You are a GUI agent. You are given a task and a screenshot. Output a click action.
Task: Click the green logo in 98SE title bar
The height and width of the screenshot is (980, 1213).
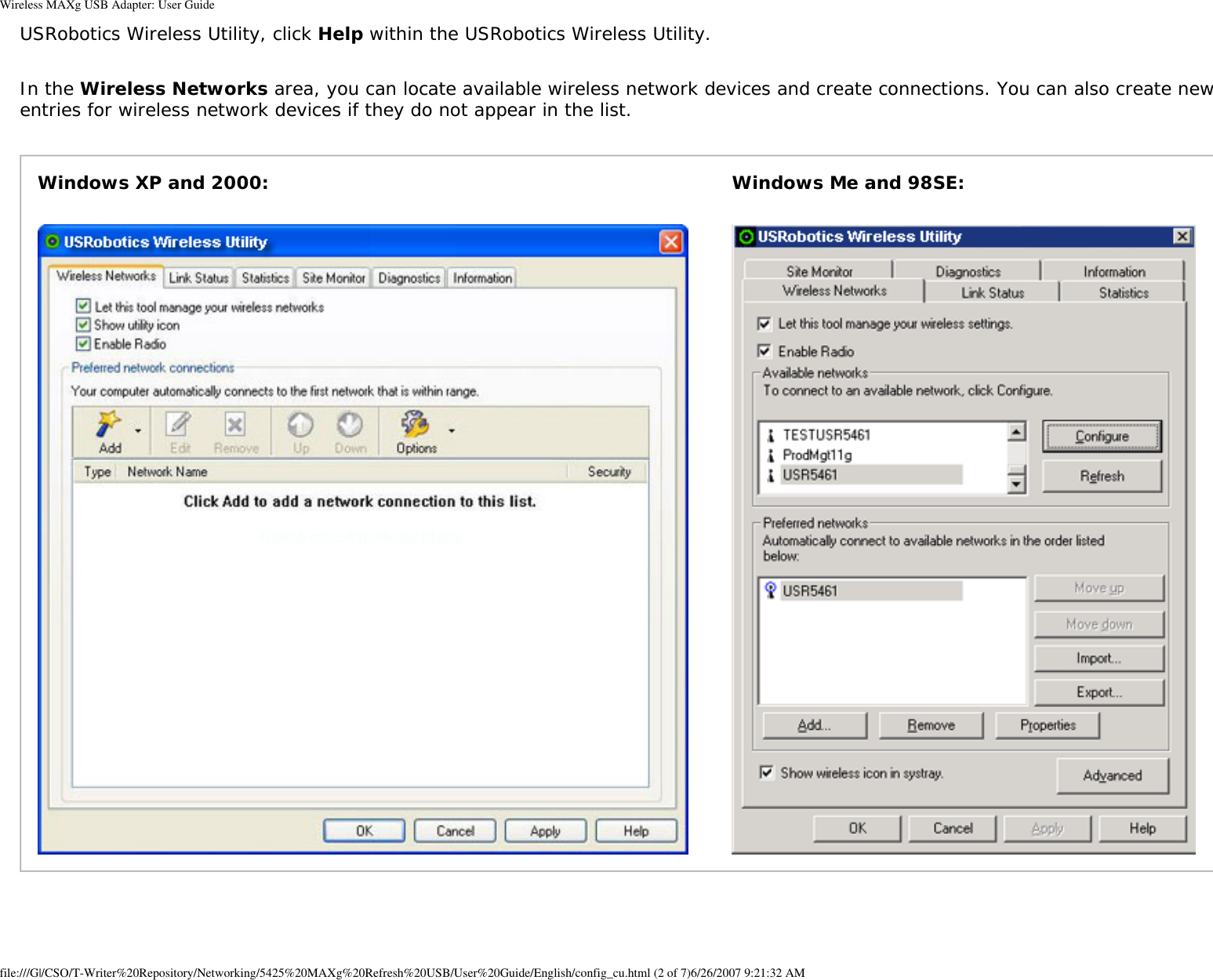(x=746, y=237)
